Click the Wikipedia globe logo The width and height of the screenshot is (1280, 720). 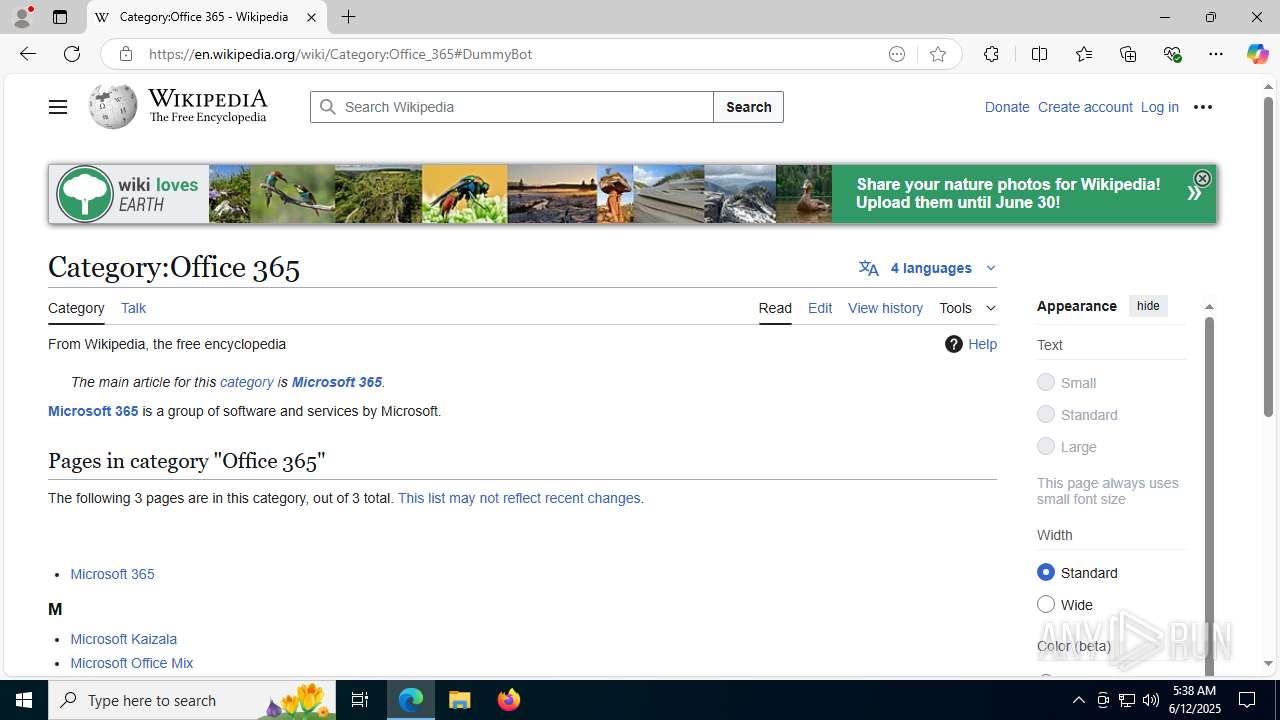coord(112,106)
